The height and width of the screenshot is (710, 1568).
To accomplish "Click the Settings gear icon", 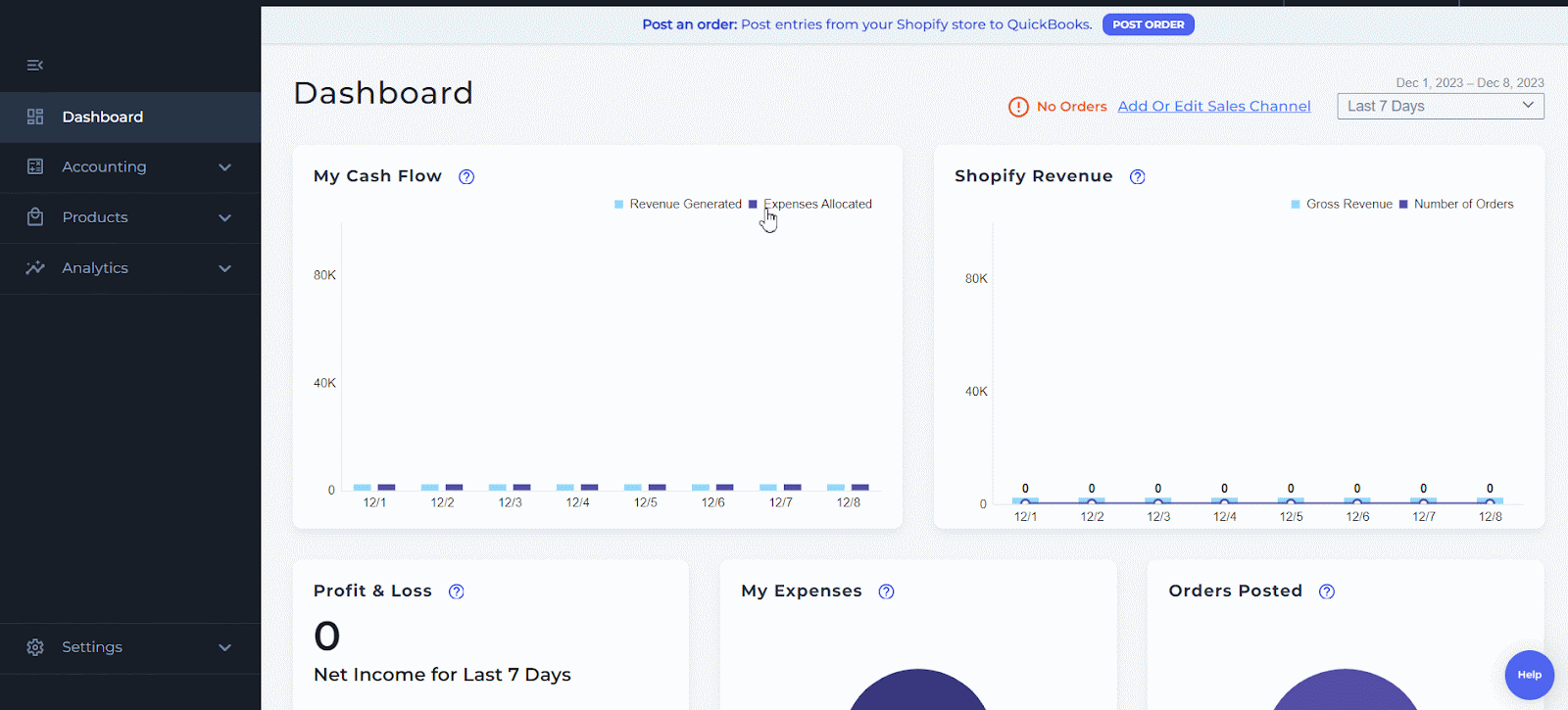I will point(35,647).
